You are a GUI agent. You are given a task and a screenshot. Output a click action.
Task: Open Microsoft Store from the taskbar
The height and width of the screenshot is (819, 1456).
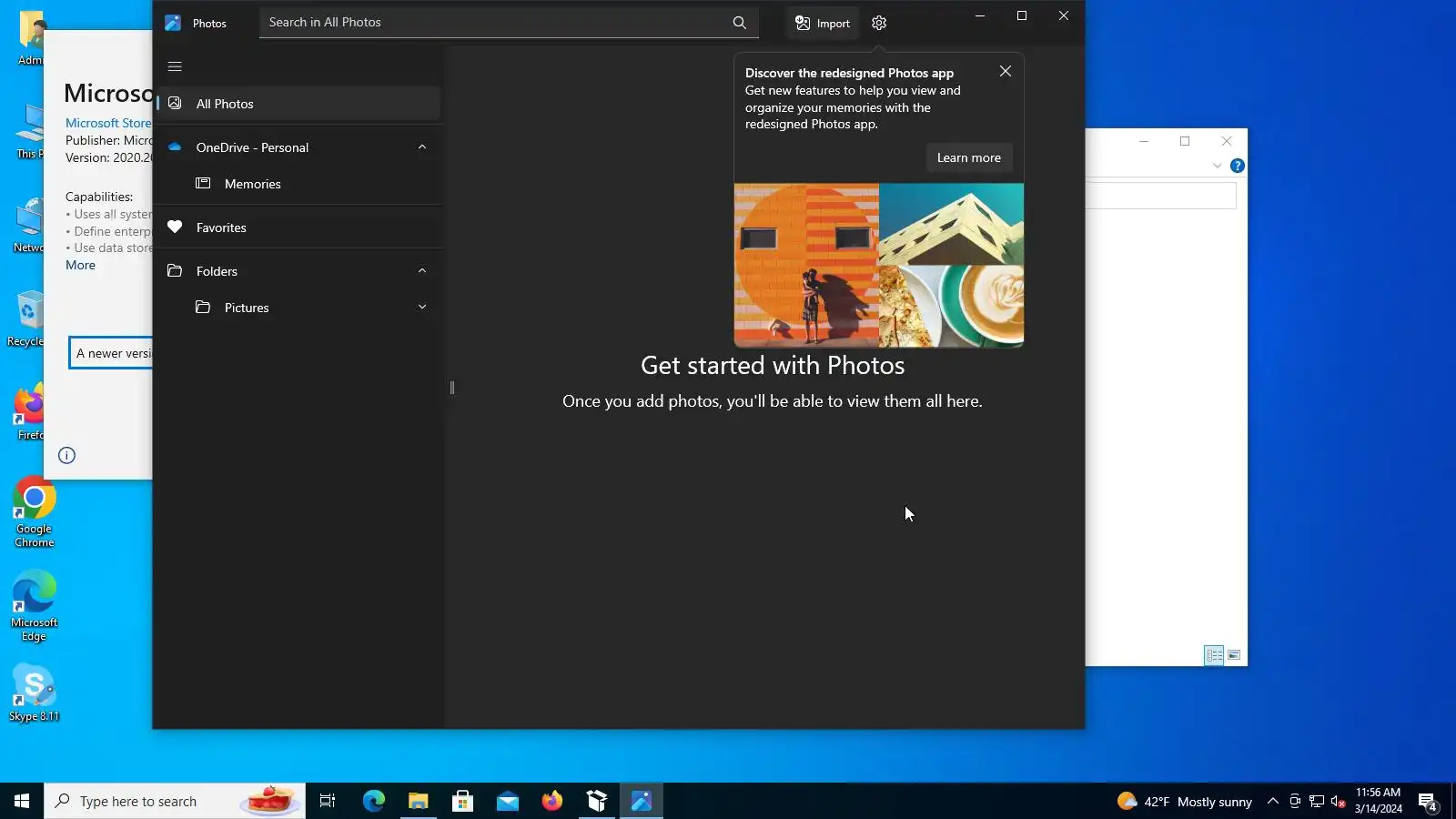tap(463, 801)
